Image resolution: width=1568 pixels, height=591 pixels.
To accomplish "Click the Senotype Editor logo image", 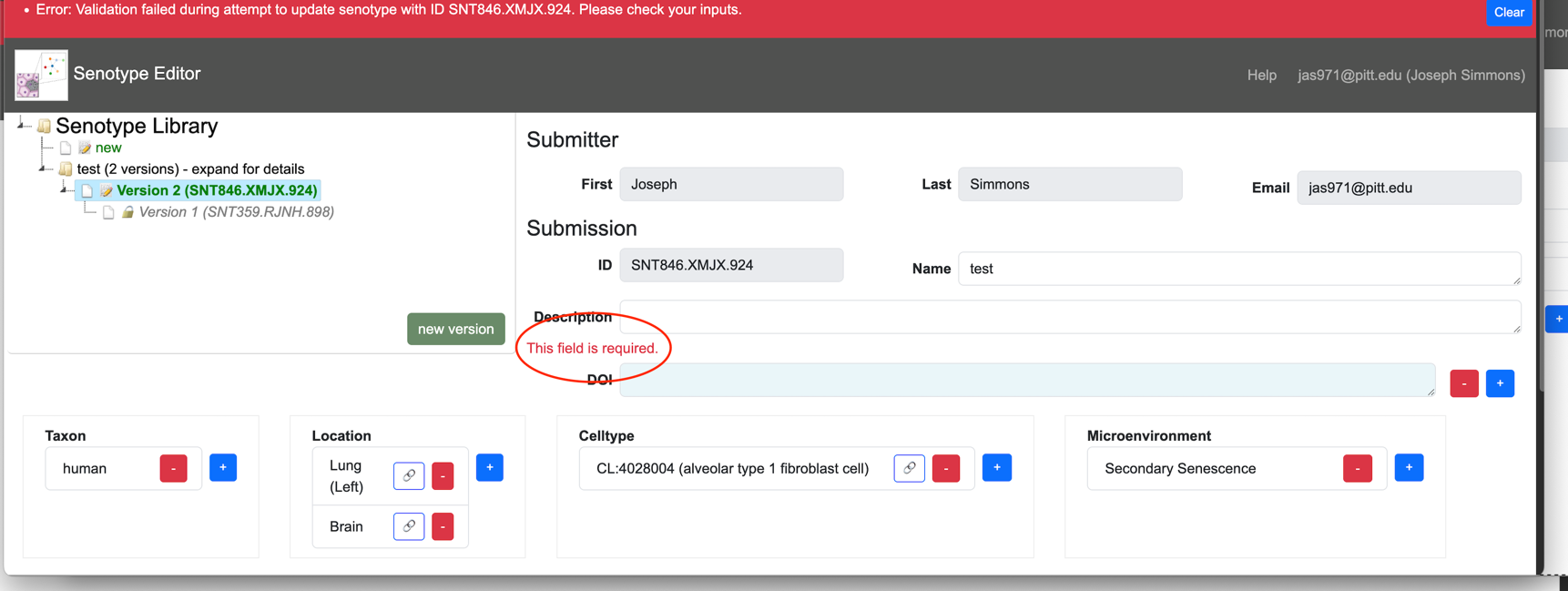I will (41, 75).
